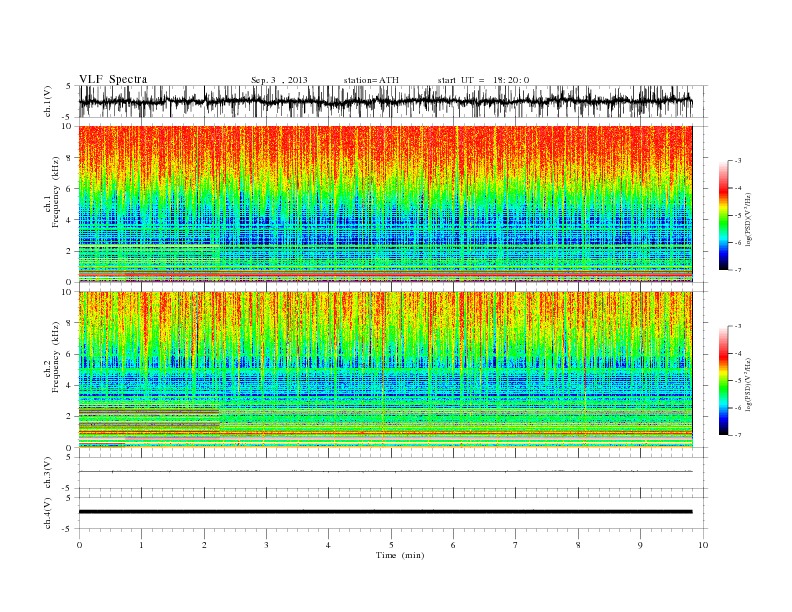This screenshot has height=612, width=792.
Task: Click the "4" kHz tick of ch.2 spectrogram
Action: [69, 385]
